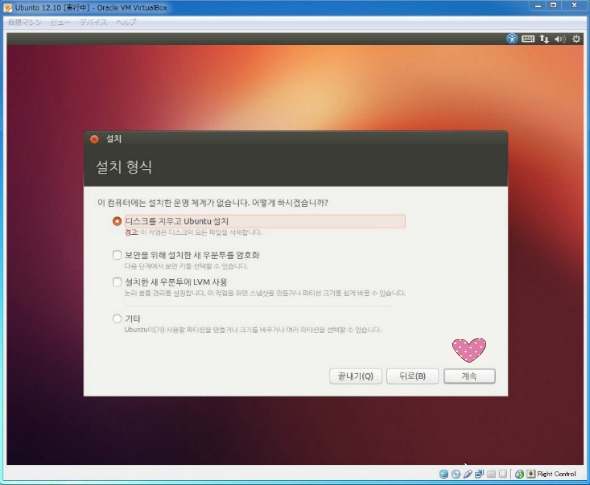Open the デバイス menu

pyautogui.click(x=93, y=23)
